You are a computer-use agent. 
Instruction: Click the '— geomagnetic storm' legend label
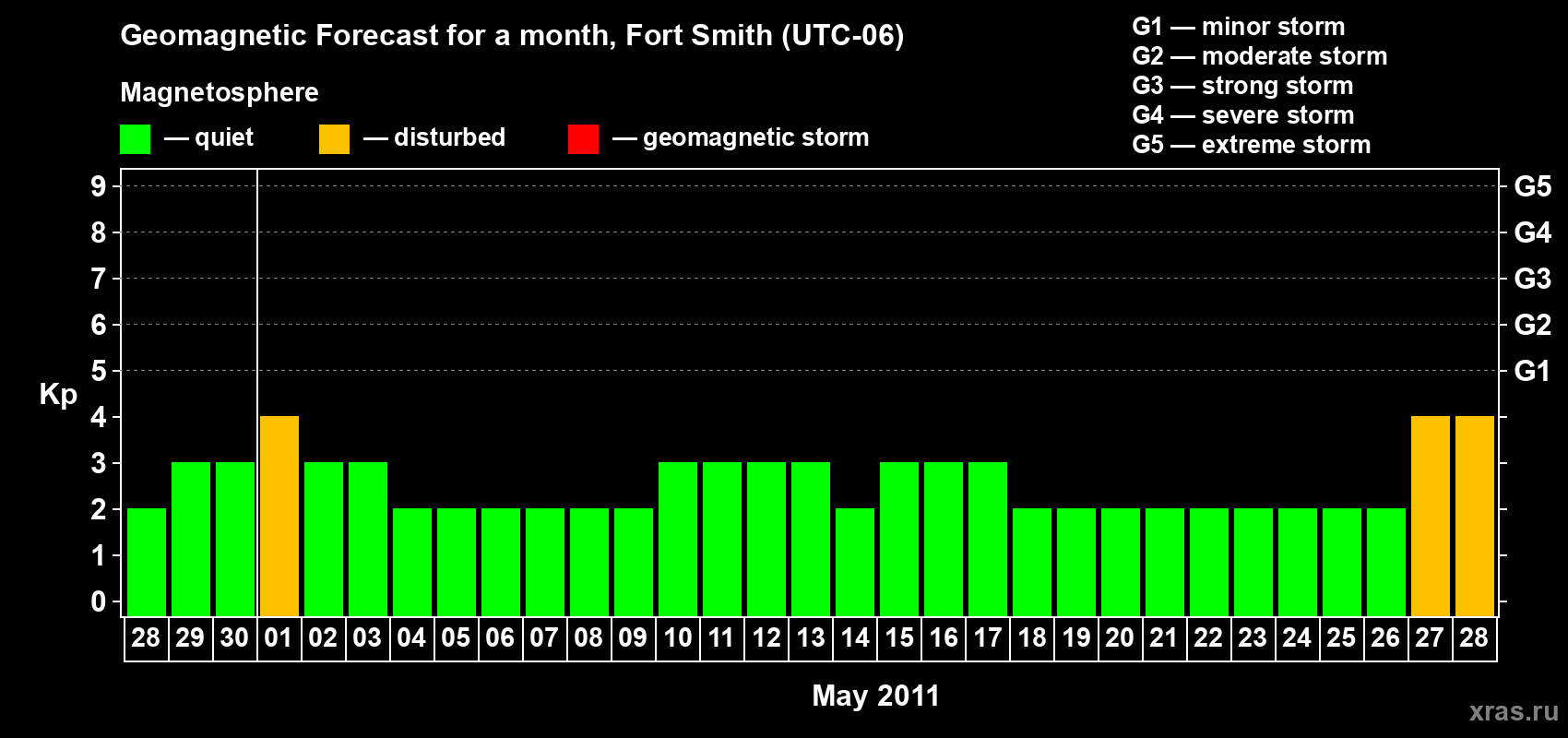741,138
